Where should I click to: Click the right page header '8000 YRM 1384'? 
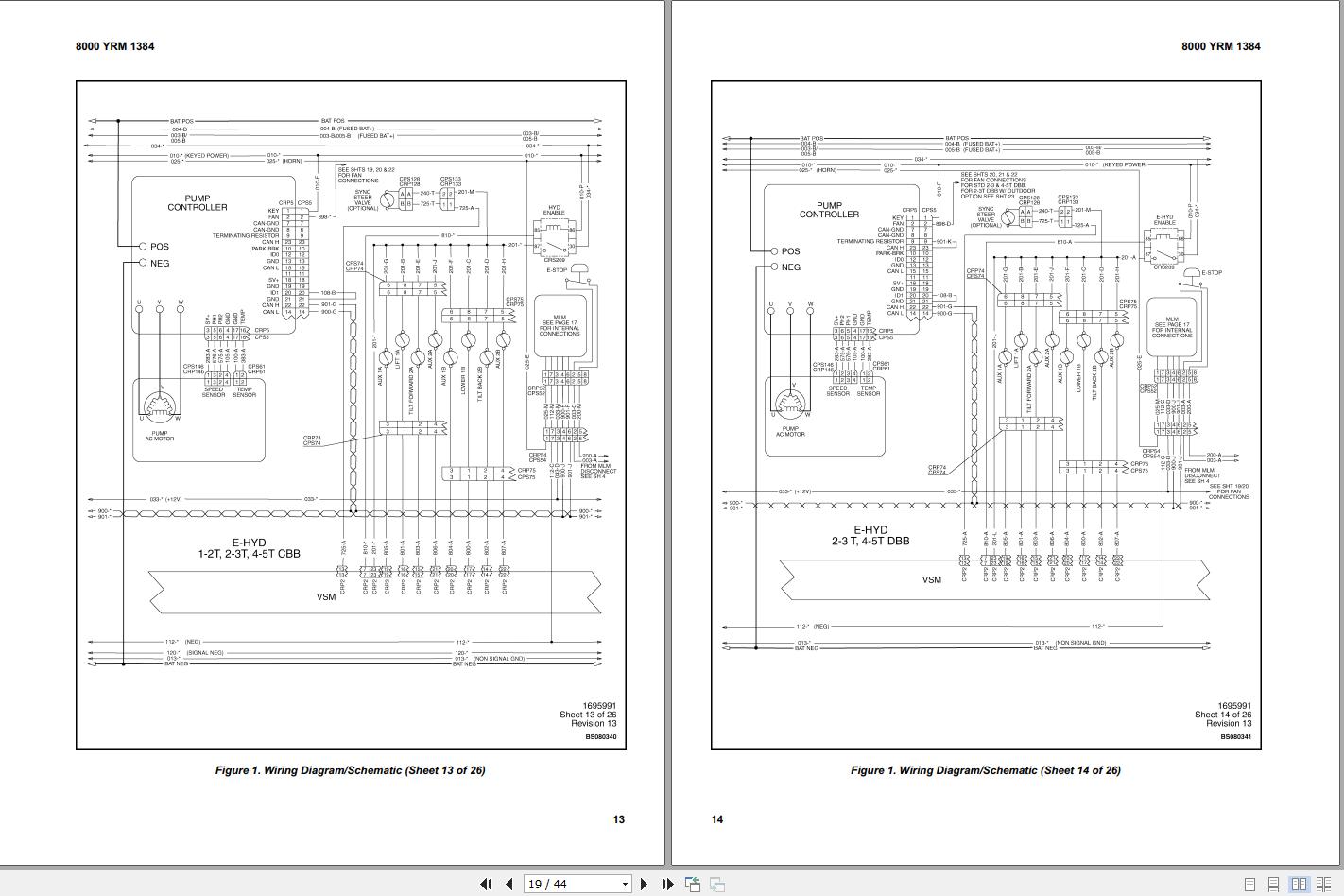coord(1221,46)
